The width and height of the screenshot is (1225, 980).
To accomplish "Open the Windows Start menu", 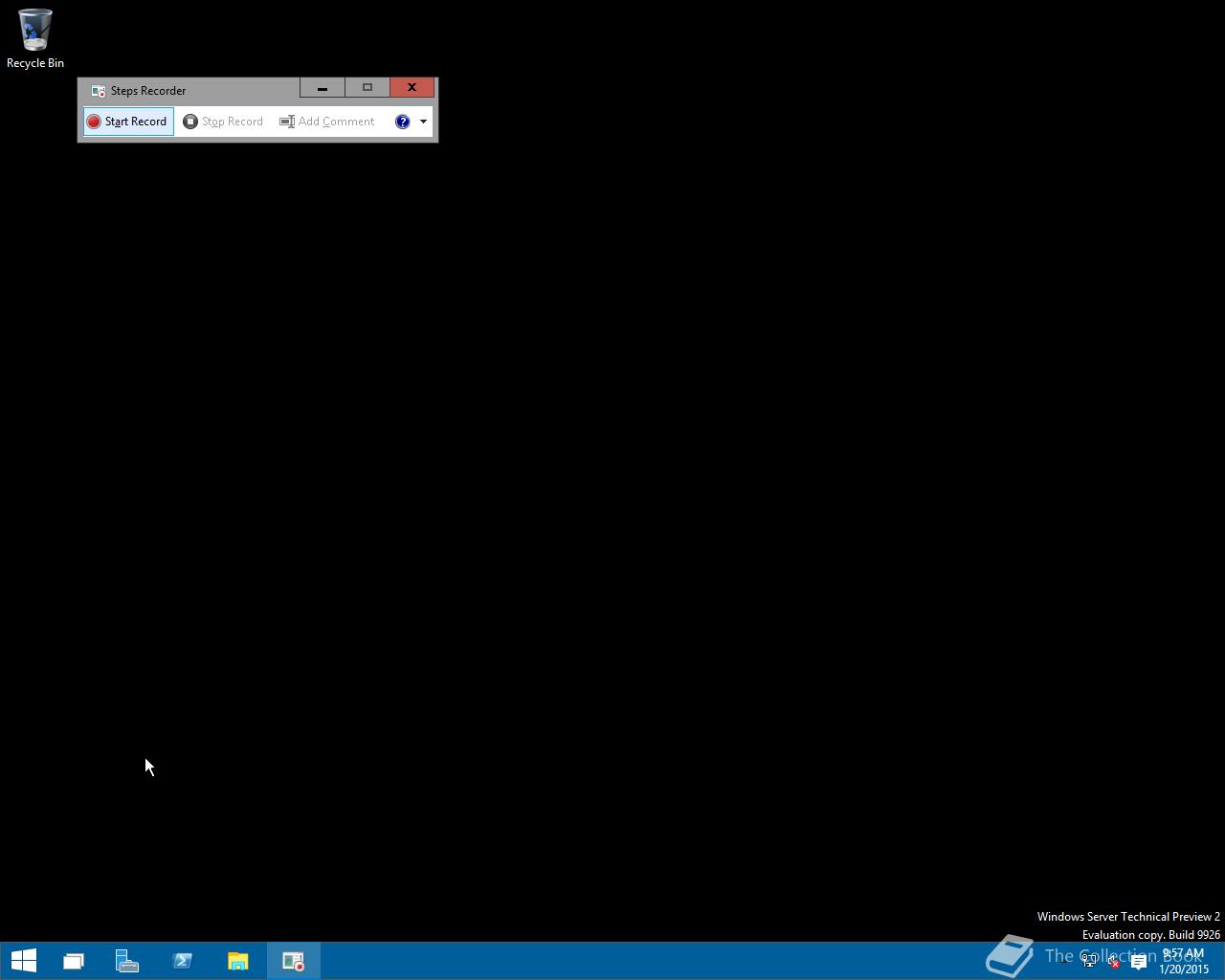I will (24, 961).
